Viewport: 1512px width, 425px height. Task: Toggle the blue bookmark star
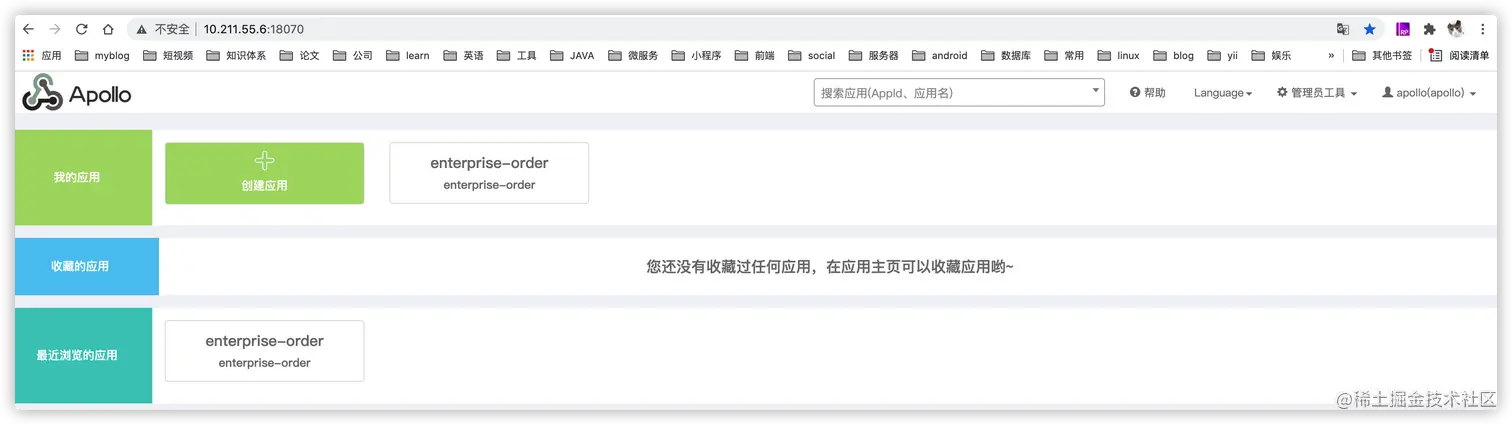(1370, 29)
